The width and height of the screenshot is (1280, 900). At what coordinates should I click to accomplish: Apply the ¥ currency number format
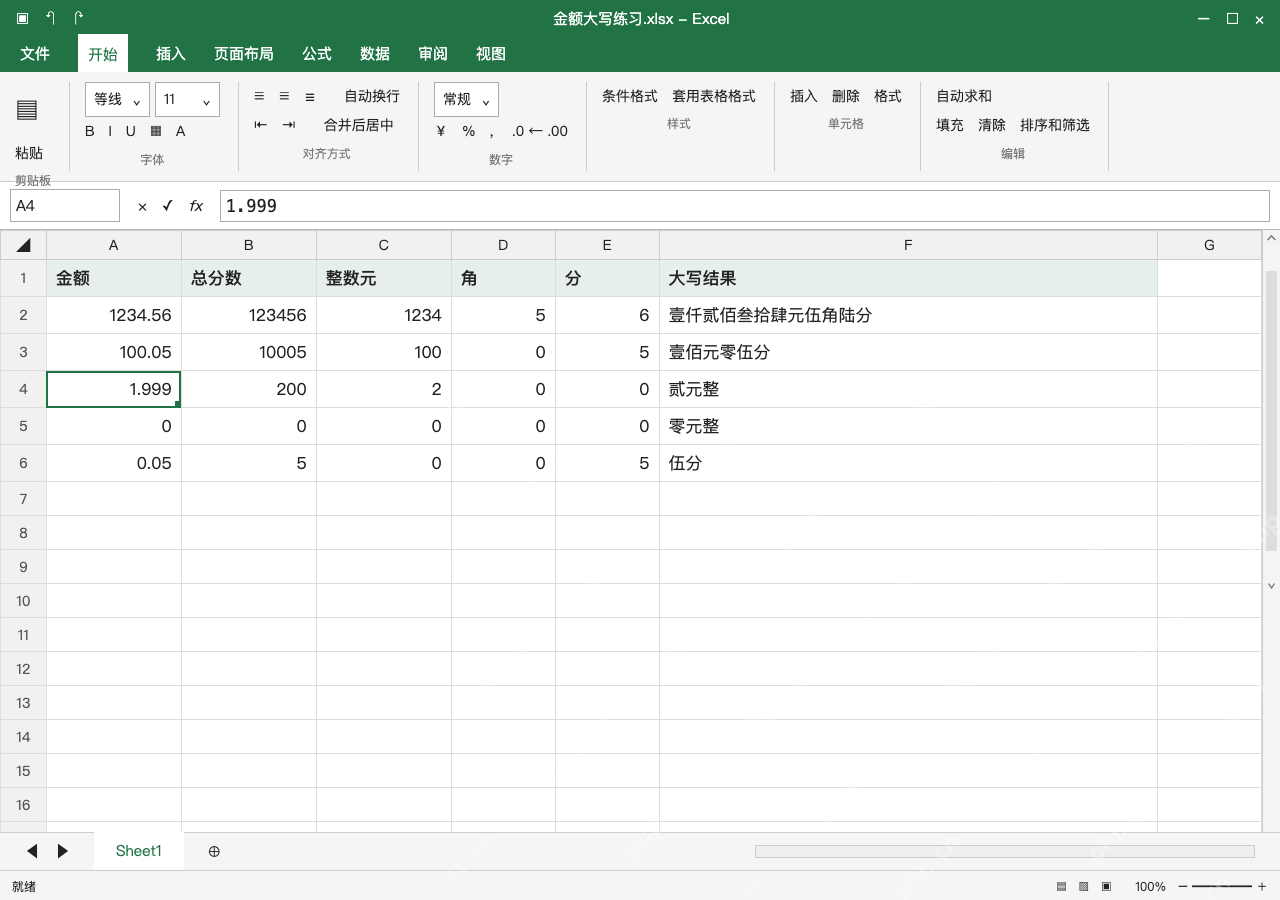click(441, 131)
